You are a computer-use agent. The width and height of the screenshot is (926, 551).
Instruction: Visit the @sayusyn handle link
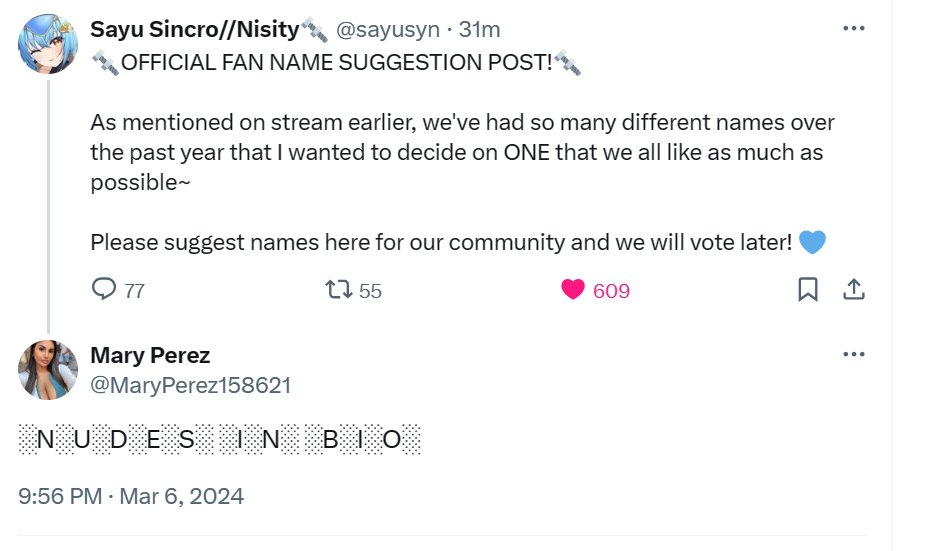(x=387, y=30)
